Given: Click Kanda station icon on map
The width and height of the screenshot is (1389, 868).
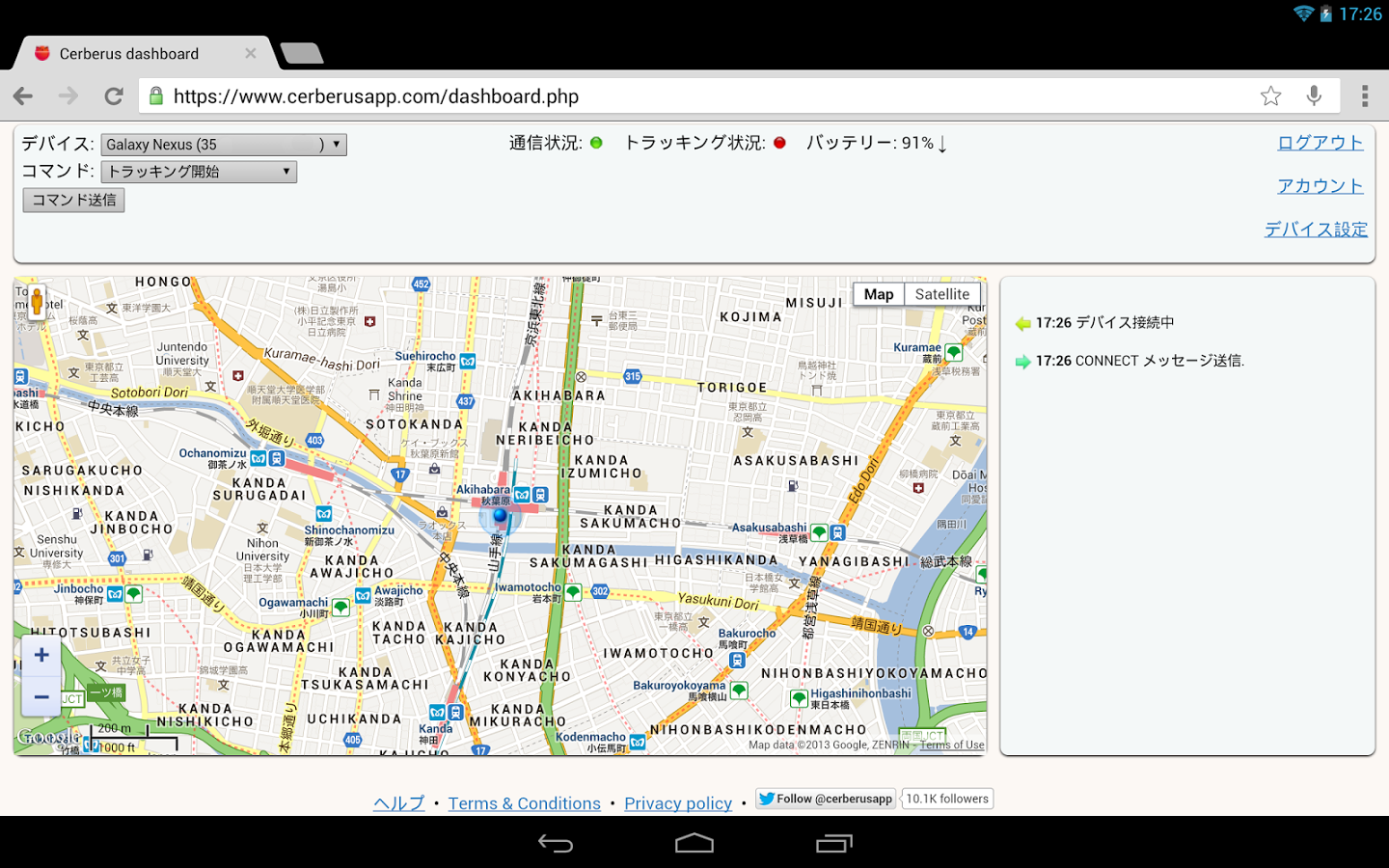Looking at the screenshot, I should [x=446, y=713].
